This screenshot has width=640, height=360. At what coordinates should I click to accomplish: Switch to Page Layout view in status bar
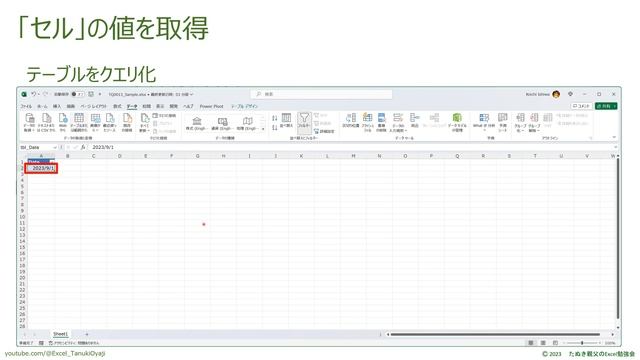[x=543, y=343]
